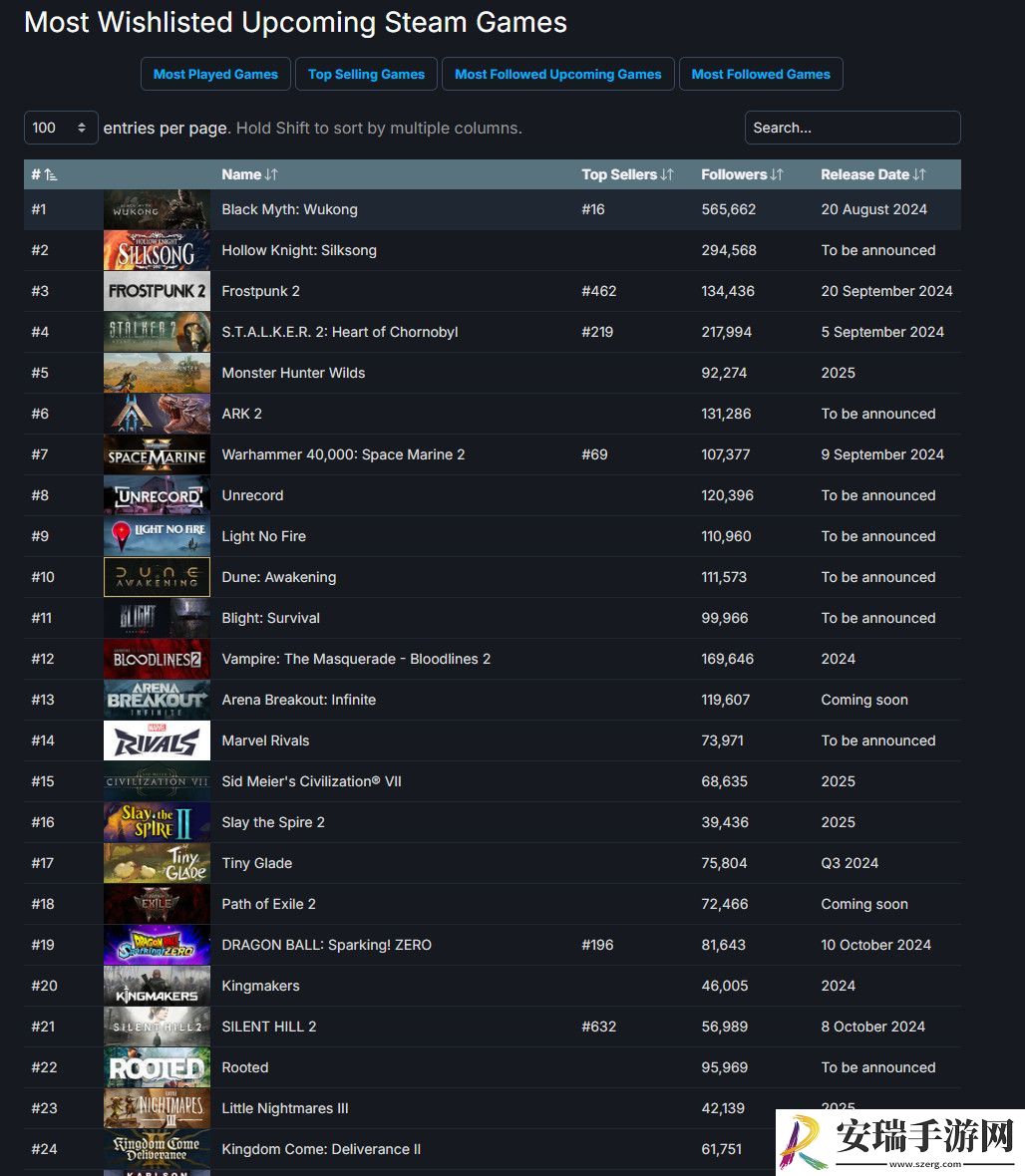Screen dimensions: 1025x1176
Task: Sort table by Name column
Action: click(249, 174)
